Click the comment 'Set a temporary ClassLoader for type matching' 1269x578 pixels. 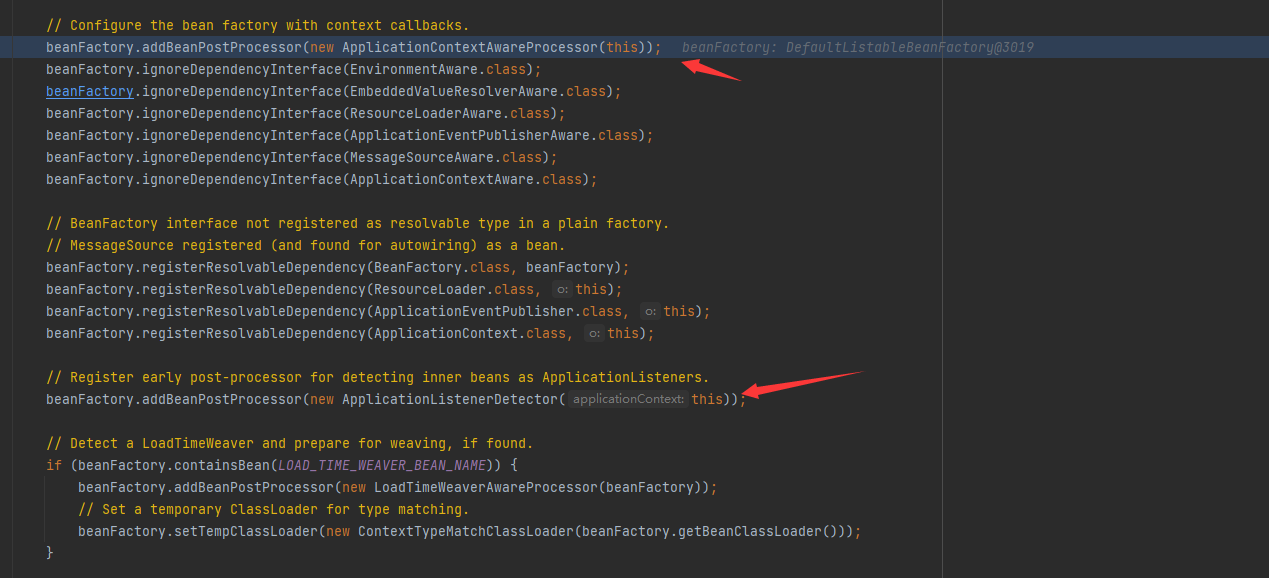click(x=274, y=509)
